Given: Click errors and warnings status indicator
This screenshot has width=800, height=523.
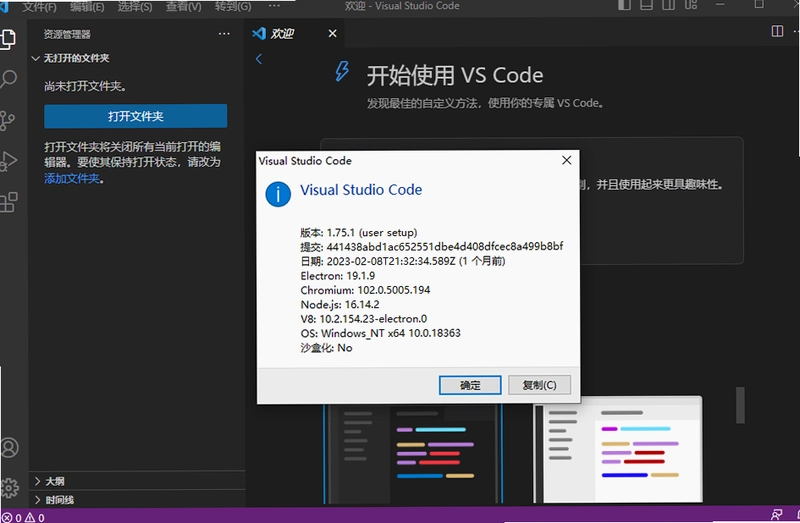Looking at the screenshot, I should click(x=23, y=517).
